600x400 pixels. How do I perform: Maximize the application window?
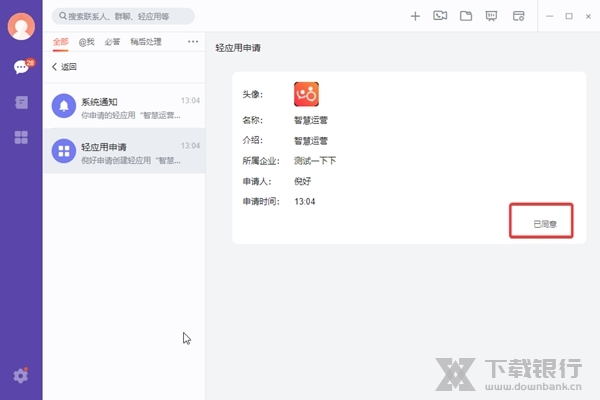point(569,16)
